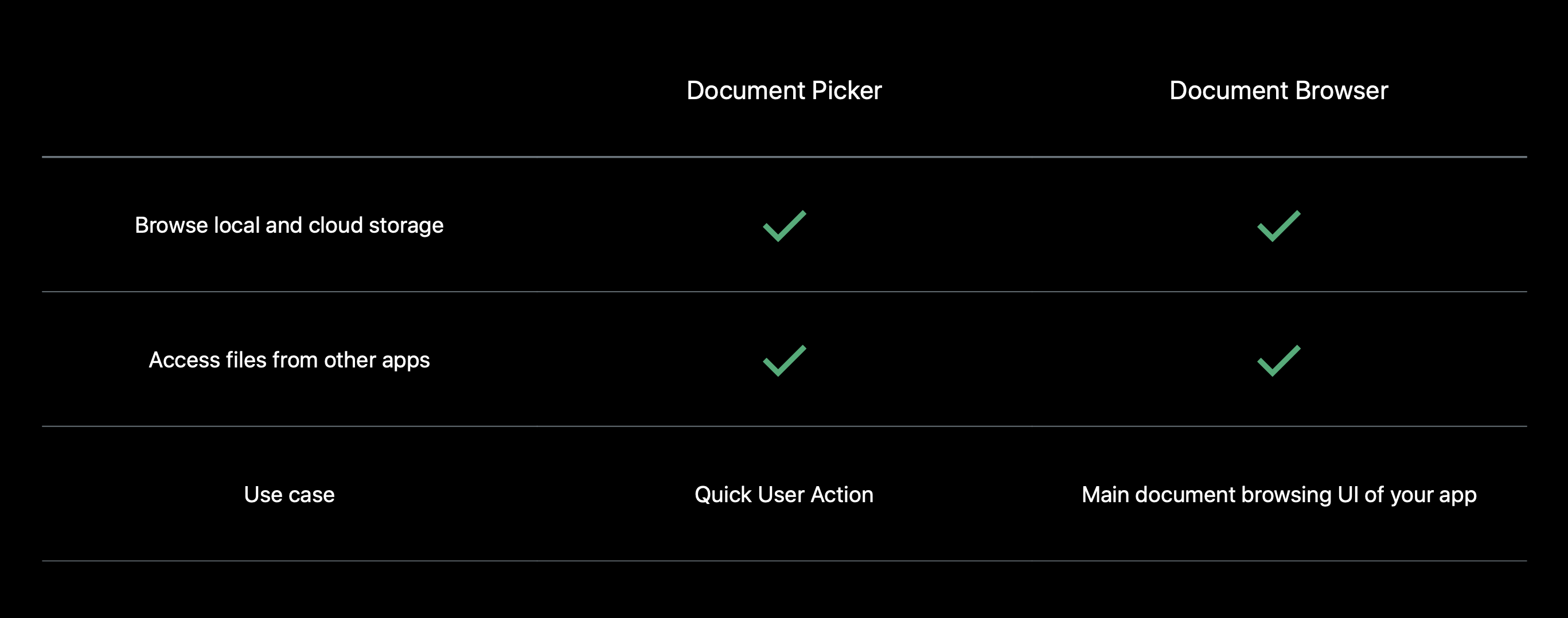1568x618 pixels.
Task: Select the Quick User Action text
Action: (784, 495)
